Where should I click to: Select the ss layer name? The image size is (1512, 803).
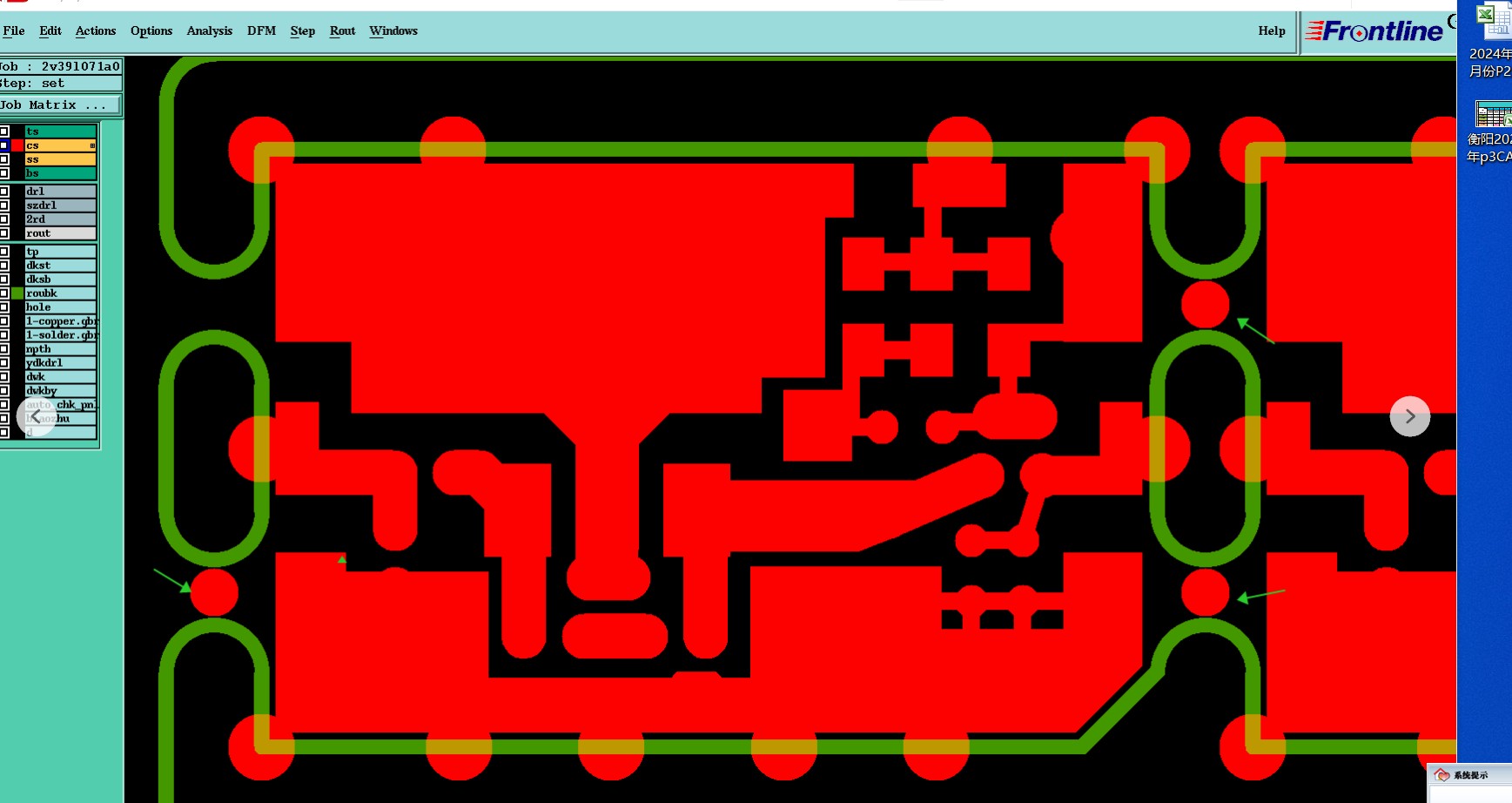(61, 159)
